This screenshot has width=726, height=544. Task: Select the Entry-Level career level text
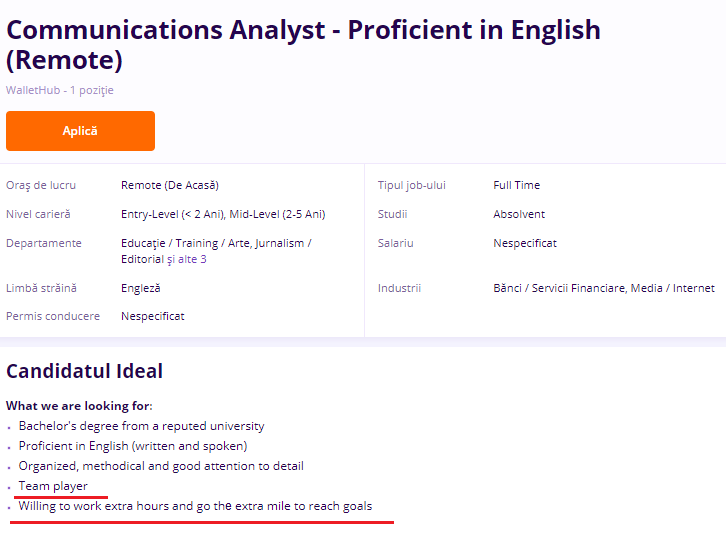[172, 214]
